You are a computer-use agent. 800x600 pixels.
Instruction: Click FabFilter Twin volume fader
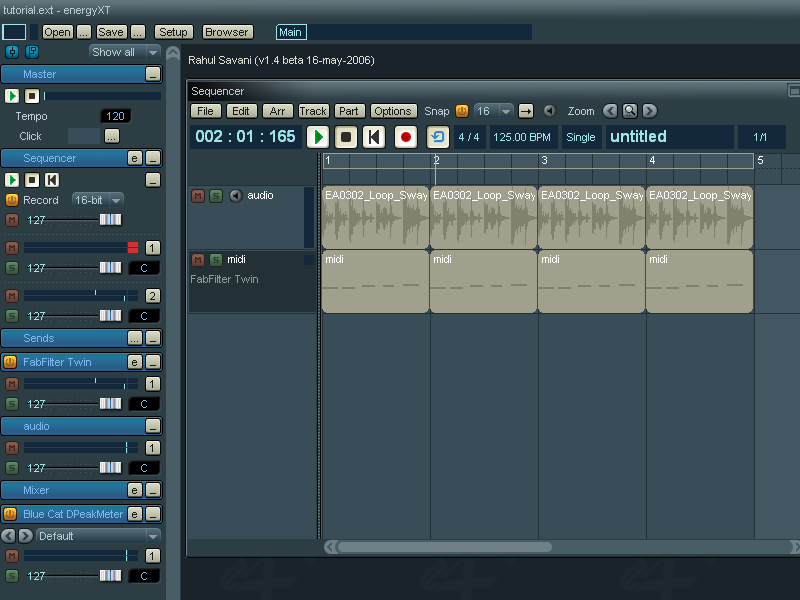pos(110,404)
